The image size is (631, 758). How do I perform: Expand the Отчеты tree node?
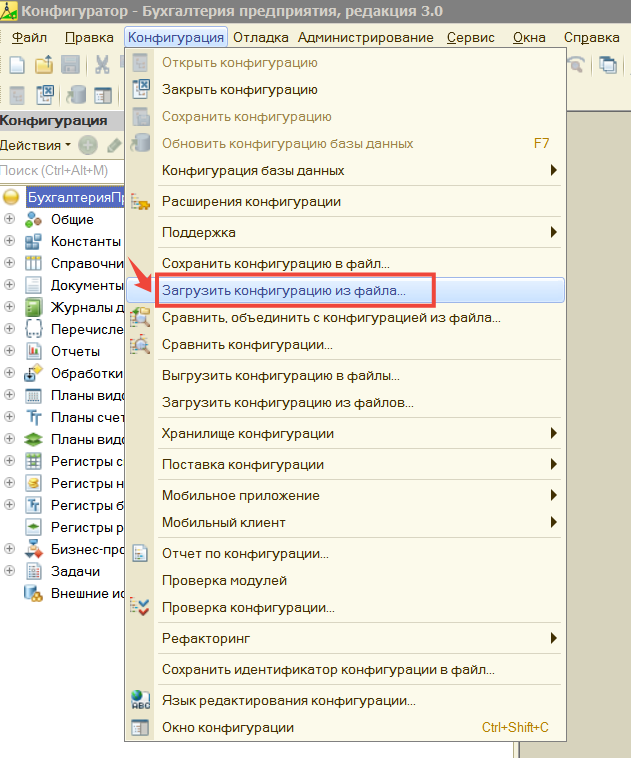[x=9, y=351]
